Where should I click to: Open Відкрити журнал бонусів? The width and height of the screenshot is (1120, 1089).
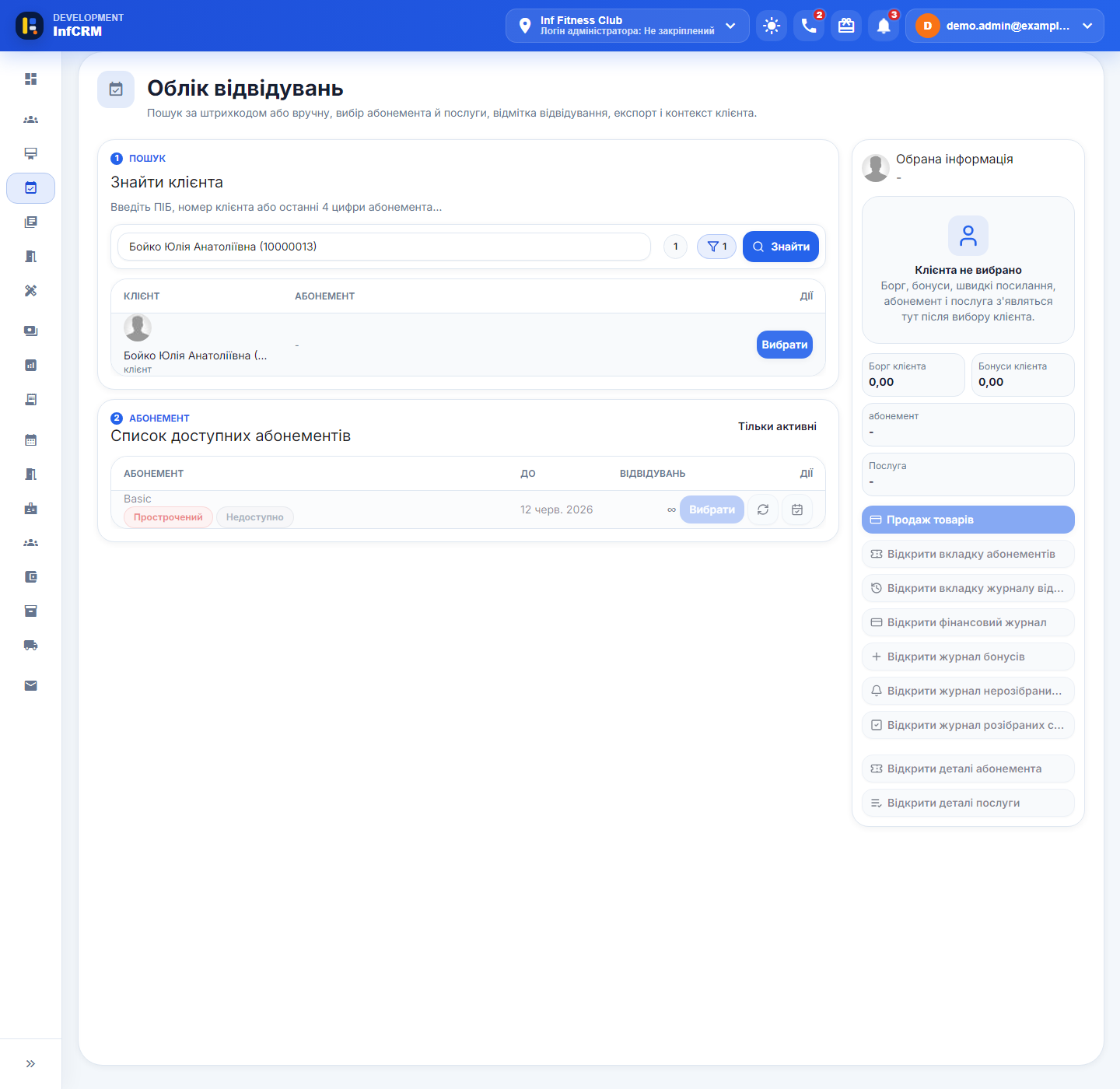click(968, 657)
